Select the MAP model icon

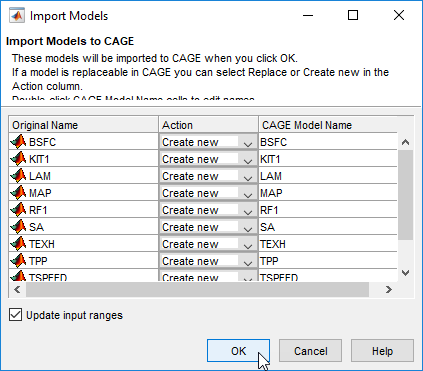18,193
